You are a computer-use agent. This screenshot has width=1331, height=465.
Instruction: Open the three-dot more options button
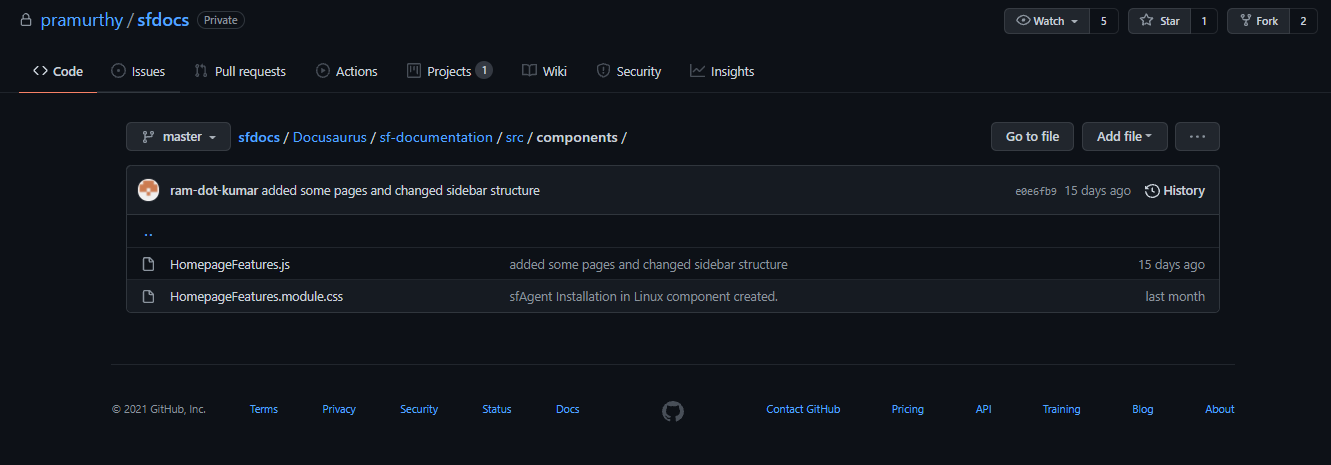[1197, 137]
